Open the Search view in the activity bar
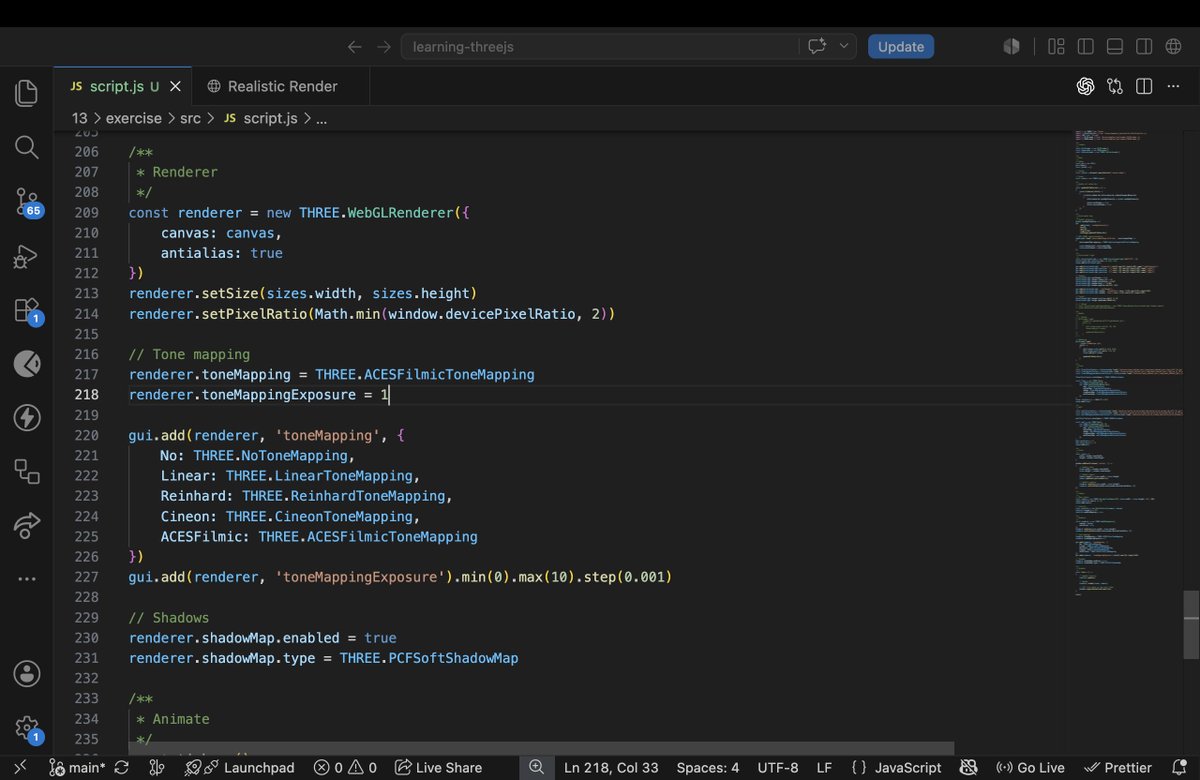Viewport: 1200px width, 780px height. tap(27, 147)
